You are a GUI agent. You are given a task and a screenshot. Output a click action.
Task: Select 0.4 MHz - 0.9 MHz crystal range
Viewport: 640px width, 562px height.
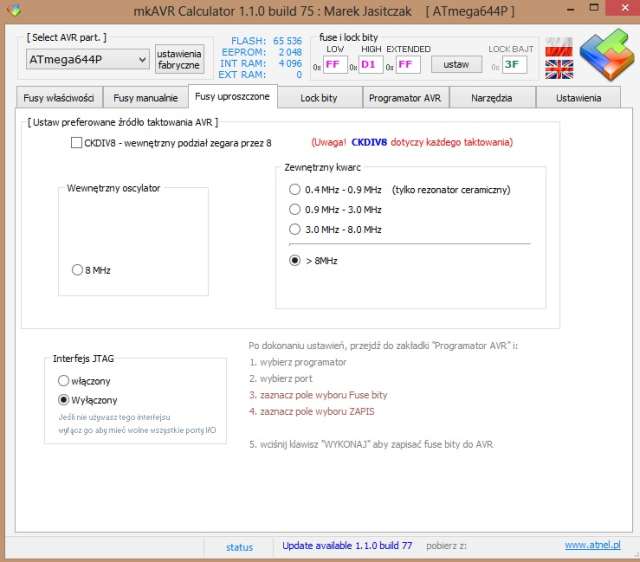click(294, 189)
